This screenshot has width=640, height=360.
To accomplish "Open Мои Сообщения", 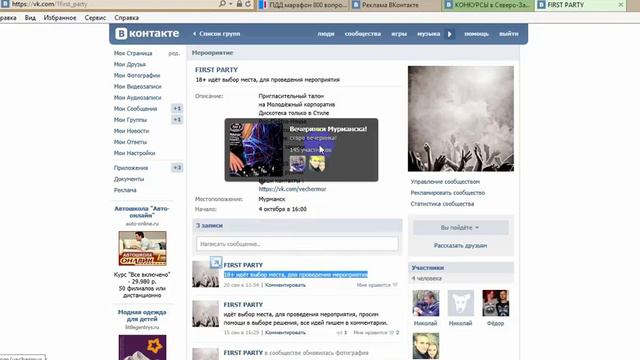I will 136,109.
